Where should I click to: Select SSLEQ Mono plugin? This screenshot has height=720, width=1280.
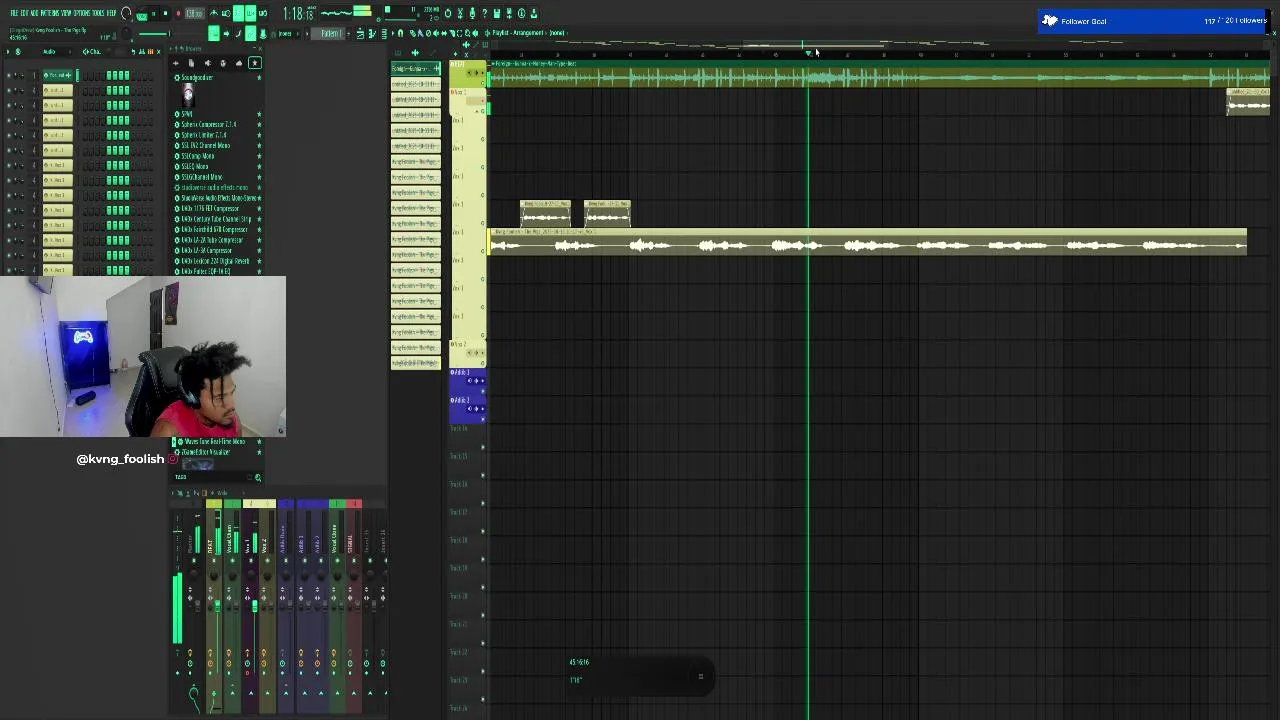[194, 166]
